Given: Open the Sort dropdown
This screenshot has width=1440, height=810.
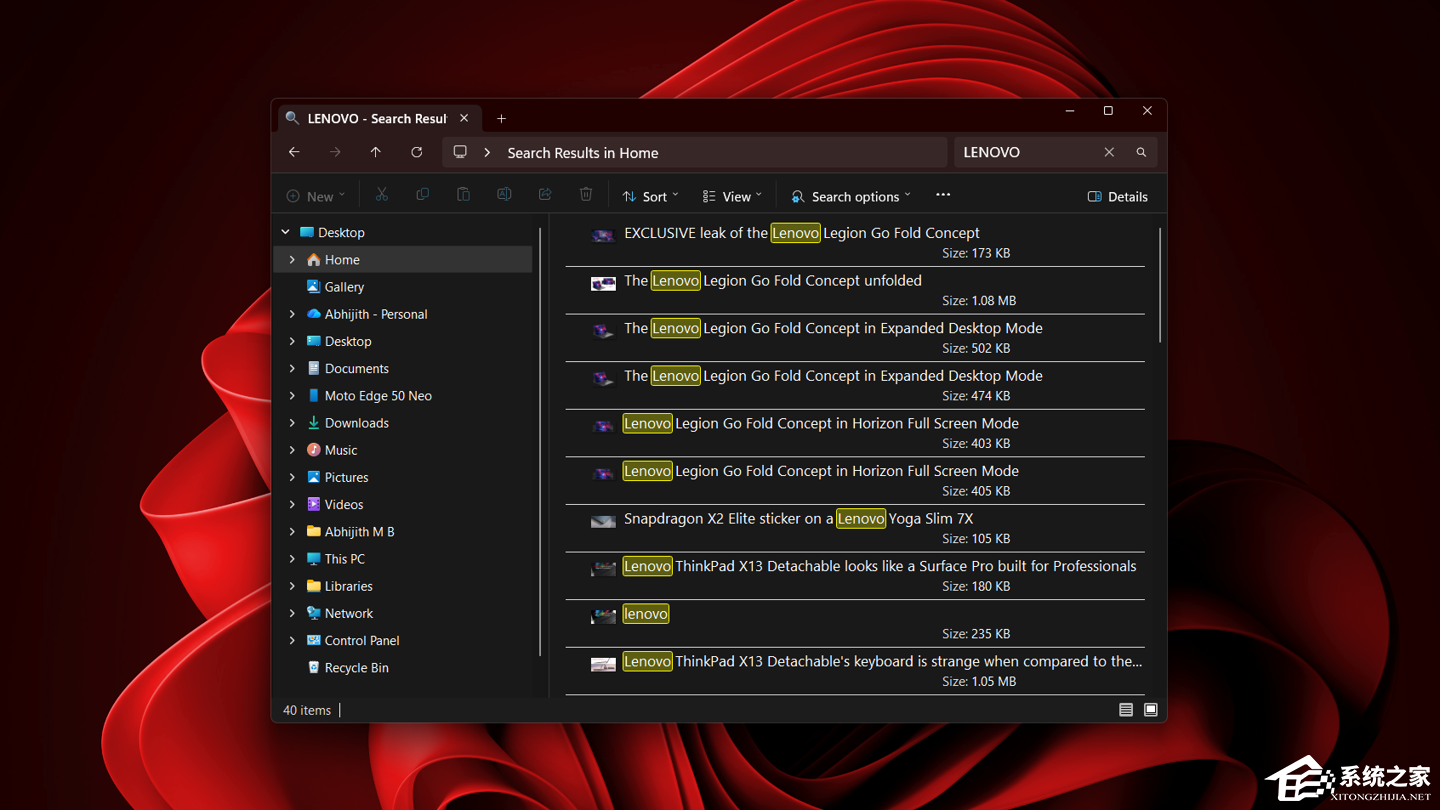Looking at the screenshot, I should point(650,196).
